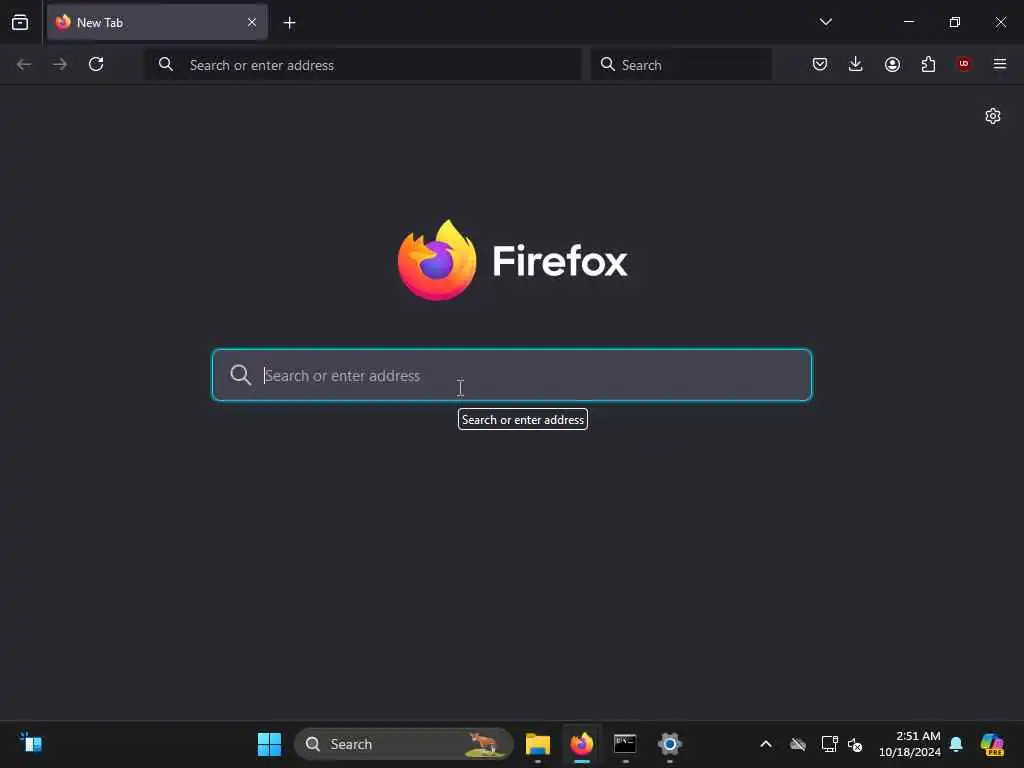
Task: Save page to Pocket
Action: [x=820, y=64]
